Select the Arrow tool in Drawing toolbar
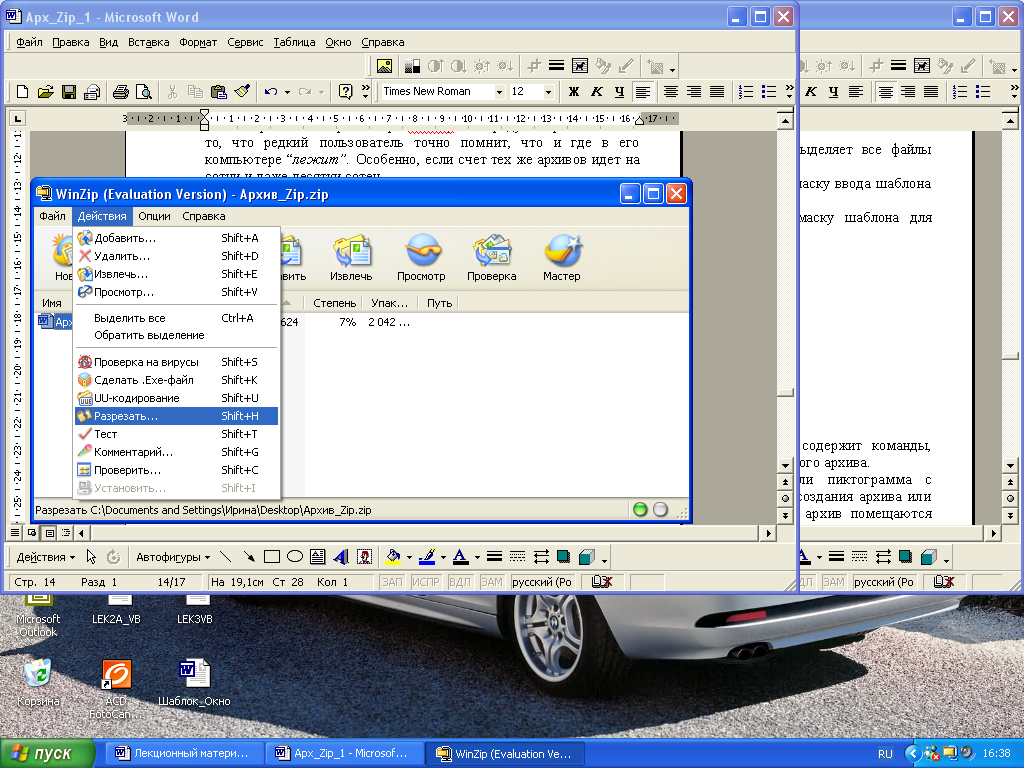The image size is (1024, 768). coord(249,557)
